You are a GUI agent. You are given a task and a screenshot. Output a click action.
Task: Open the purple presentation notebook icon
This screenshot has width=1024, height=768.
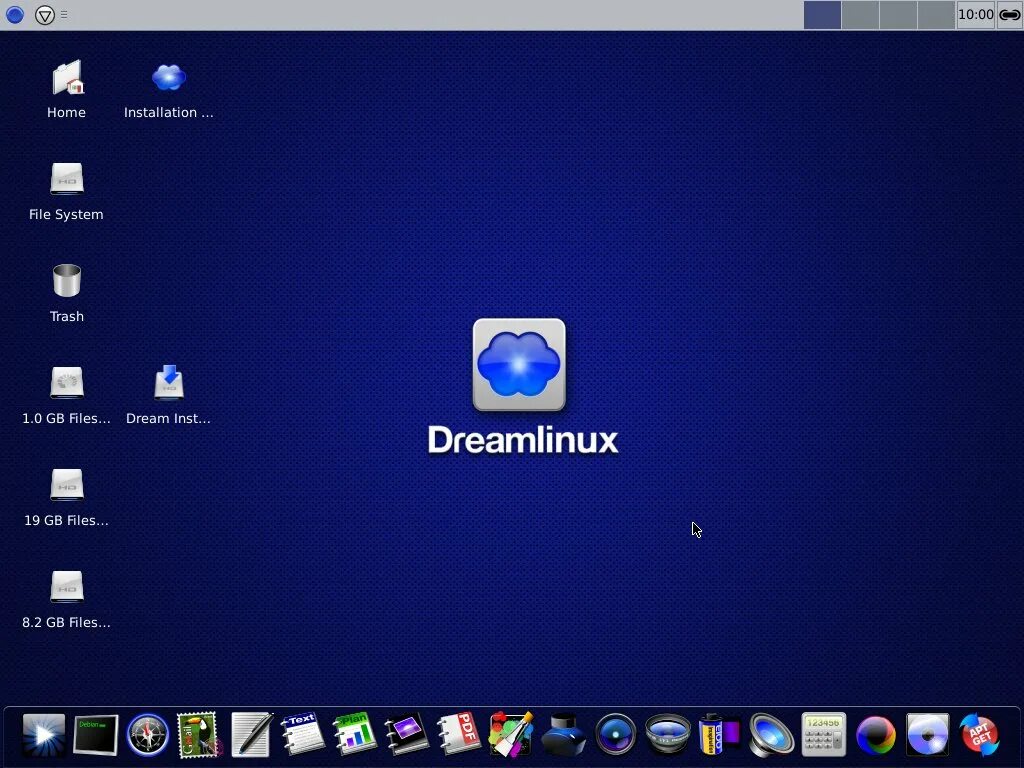pyautogui.click(x=406, y=735)
